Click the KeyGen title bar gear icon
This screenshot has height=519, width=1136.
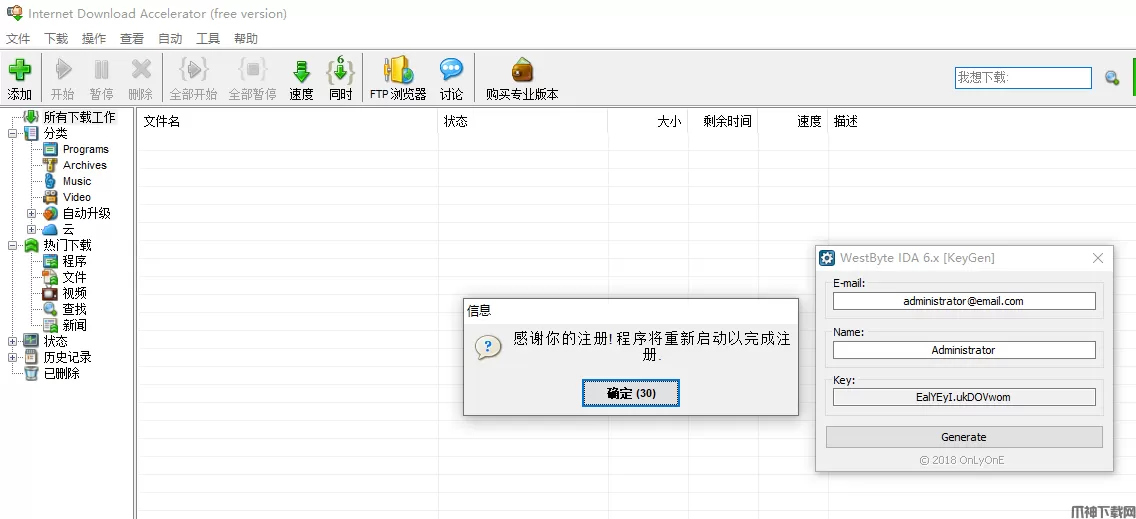(x=827, y=258)
